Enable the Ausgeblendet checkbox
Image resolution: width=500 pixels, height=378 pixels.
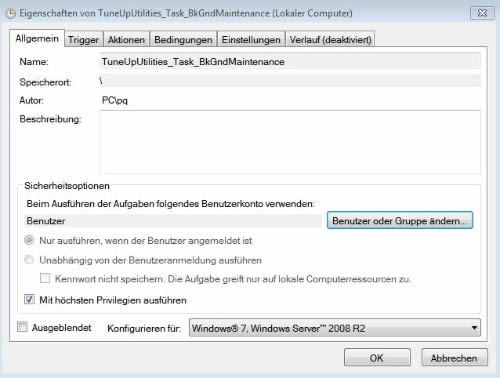(23, 327)
